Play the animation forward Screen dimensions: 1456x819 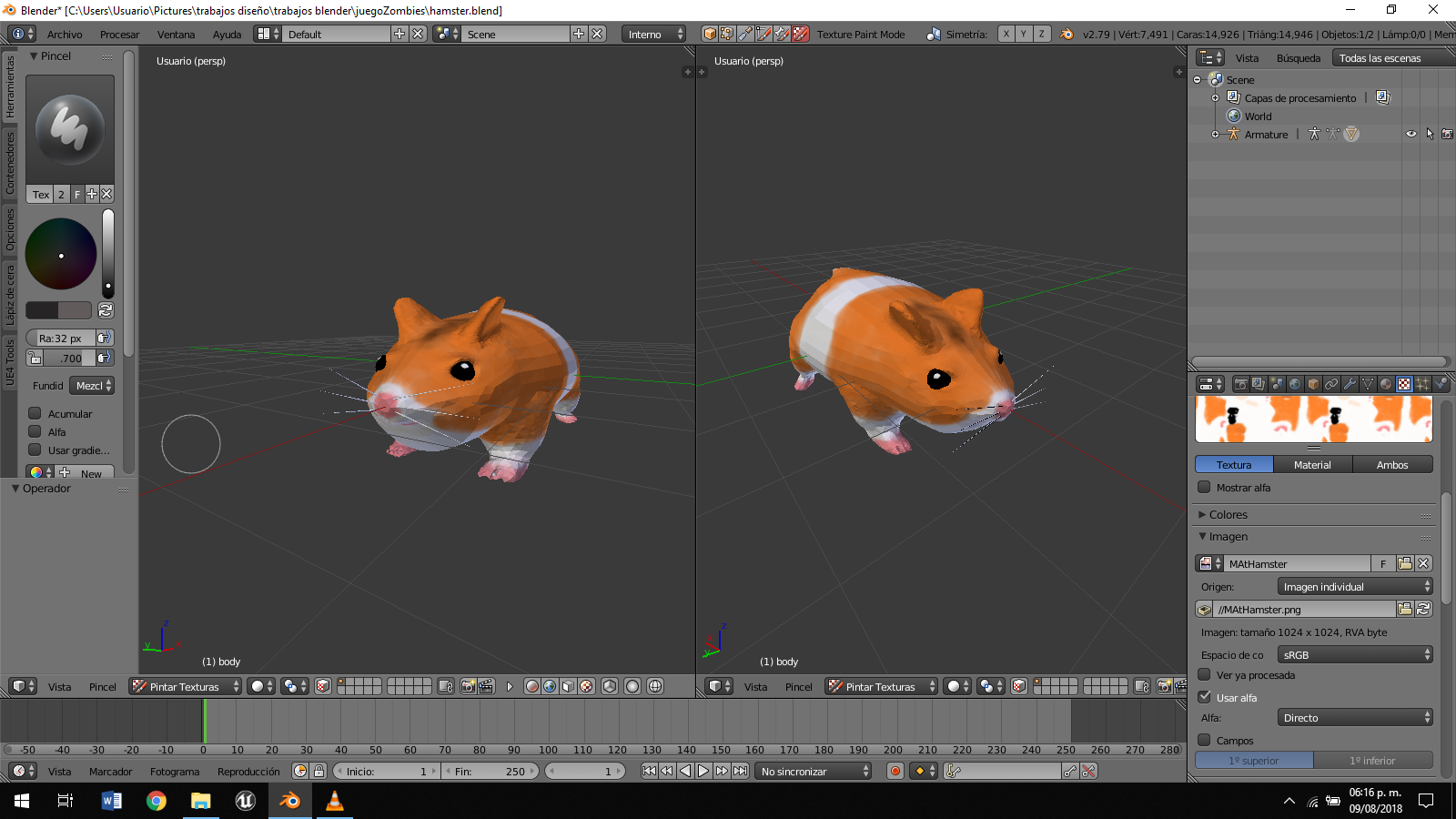703,771
